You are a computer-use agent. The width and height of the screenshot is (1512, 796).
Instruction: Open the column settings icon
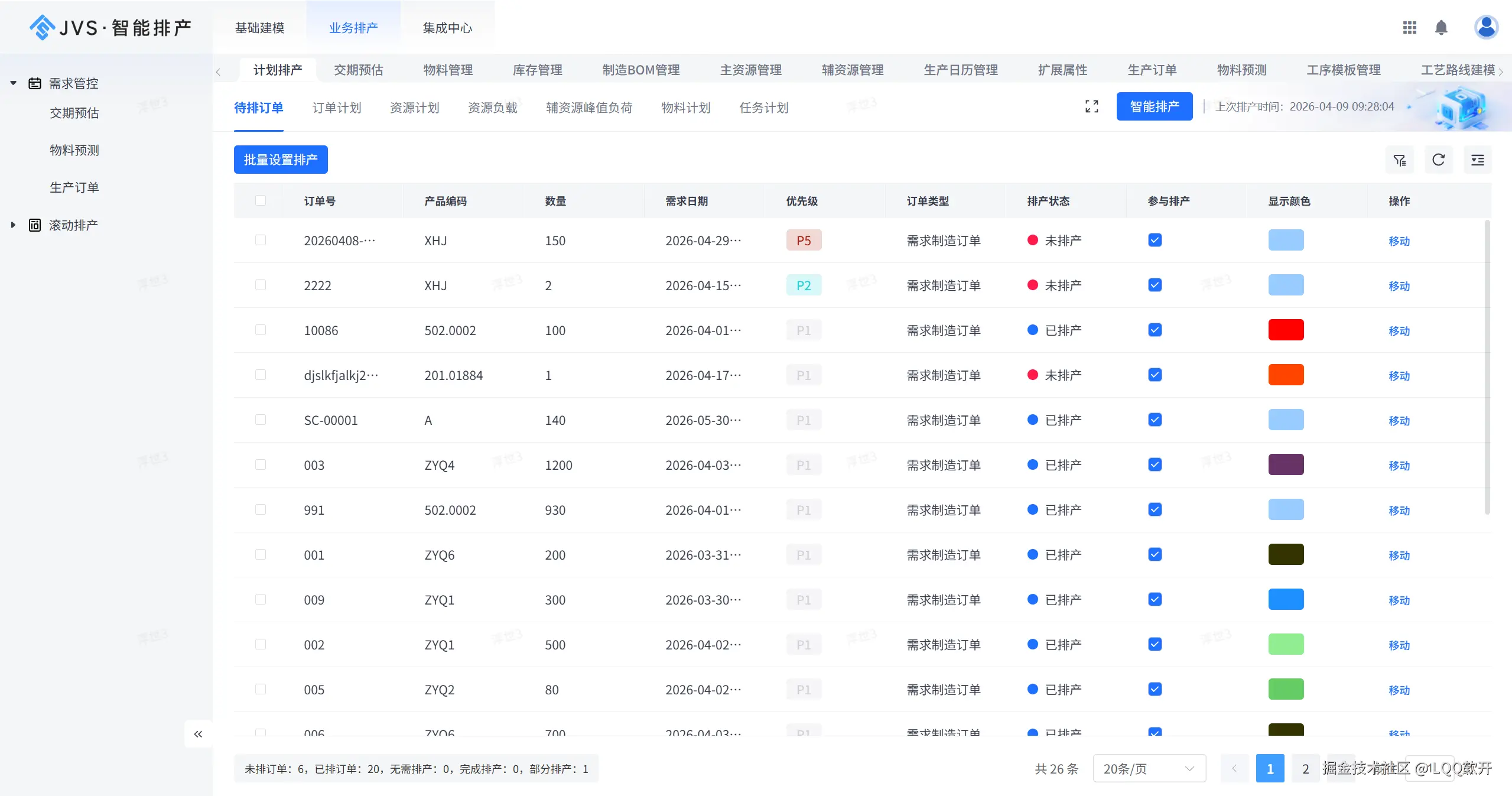1477,160
